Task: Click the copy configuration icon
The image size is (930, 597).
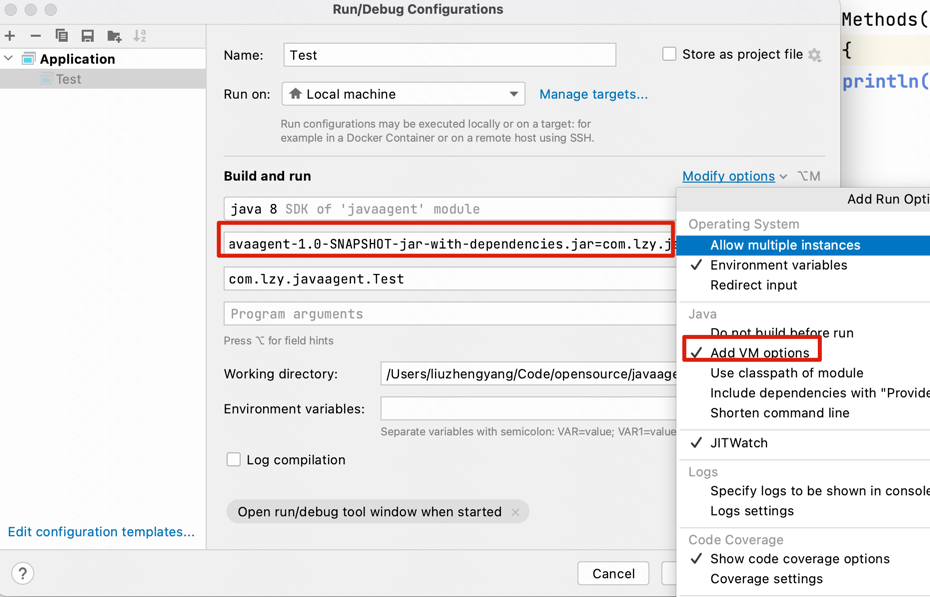Action: [x=61, y=36]
